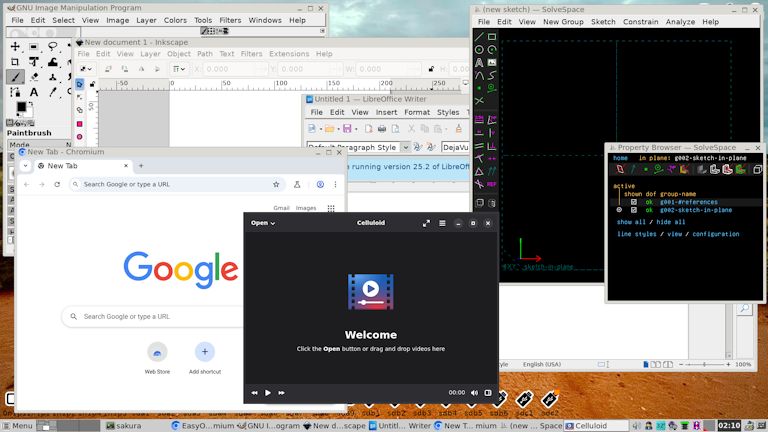Select SolveSpace's Circle tool
Image resolution: width=768 pixels, height=432 pixels.
[x=479, y=49]
